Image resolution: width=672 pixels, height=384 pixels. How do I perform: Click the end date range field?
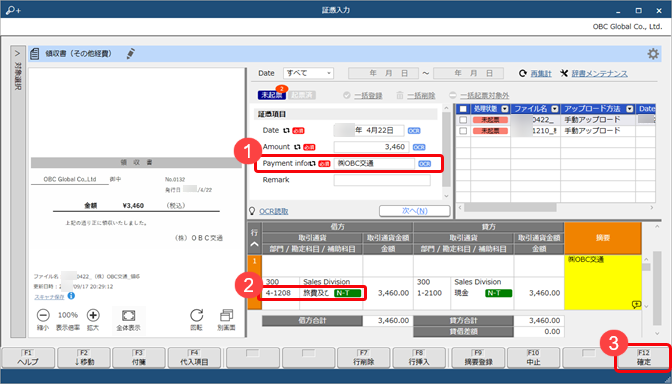[x=468, y=73]
